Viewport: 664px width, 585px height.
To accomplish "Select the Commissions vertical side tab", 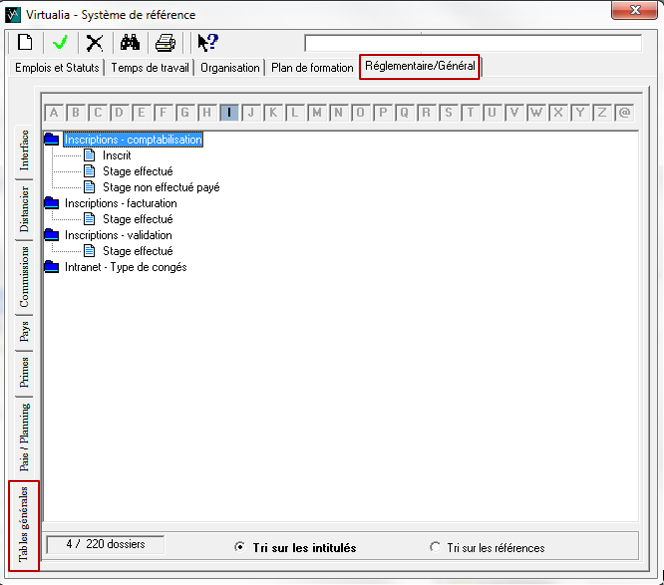I will [x=24, y=276].
